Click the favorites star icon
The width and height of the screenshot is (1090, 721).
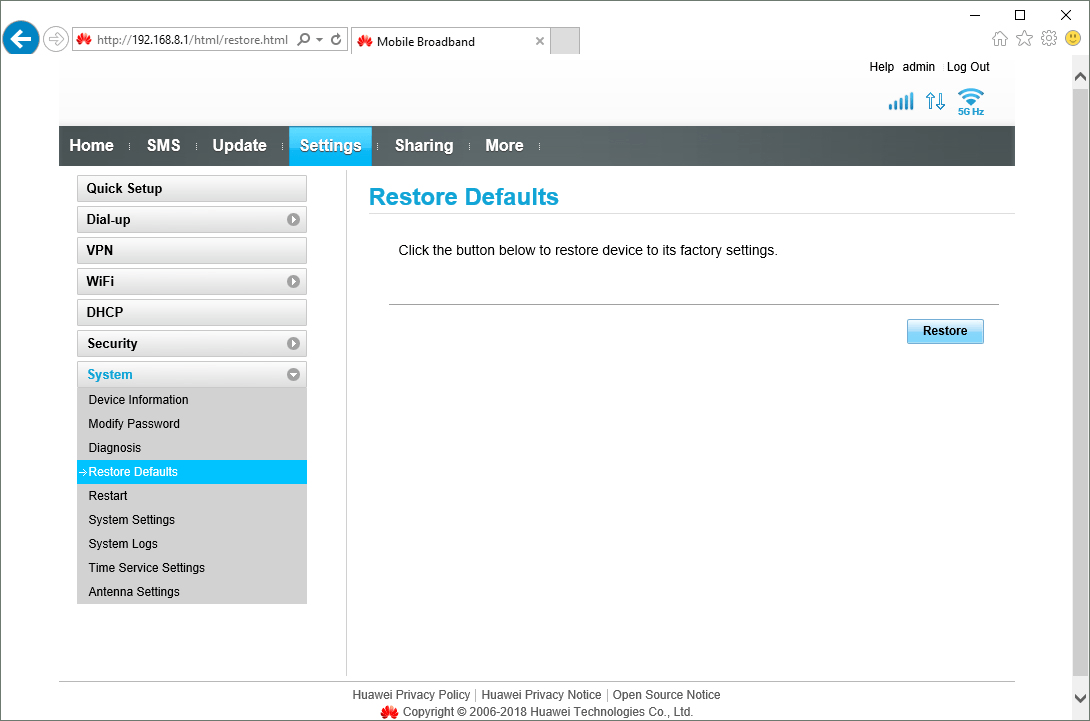(x=1024, y=36)
